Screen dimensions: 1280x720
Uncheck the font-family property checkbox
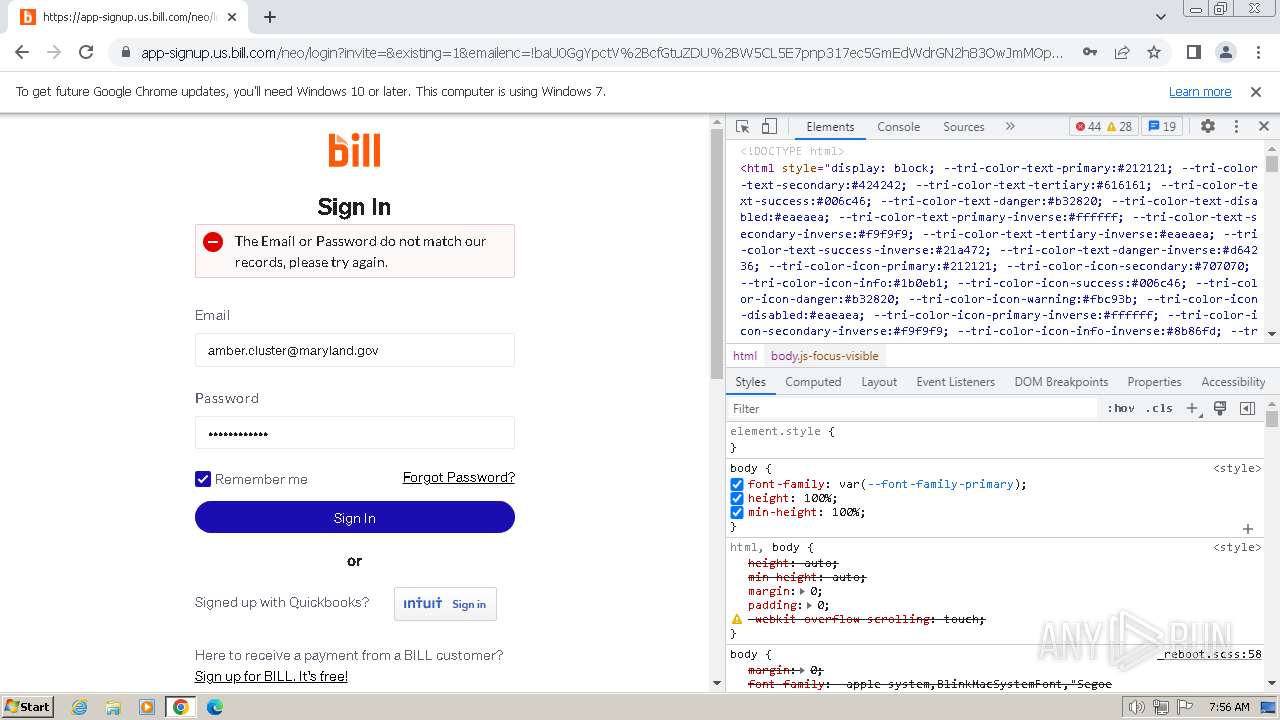(737, 484)
